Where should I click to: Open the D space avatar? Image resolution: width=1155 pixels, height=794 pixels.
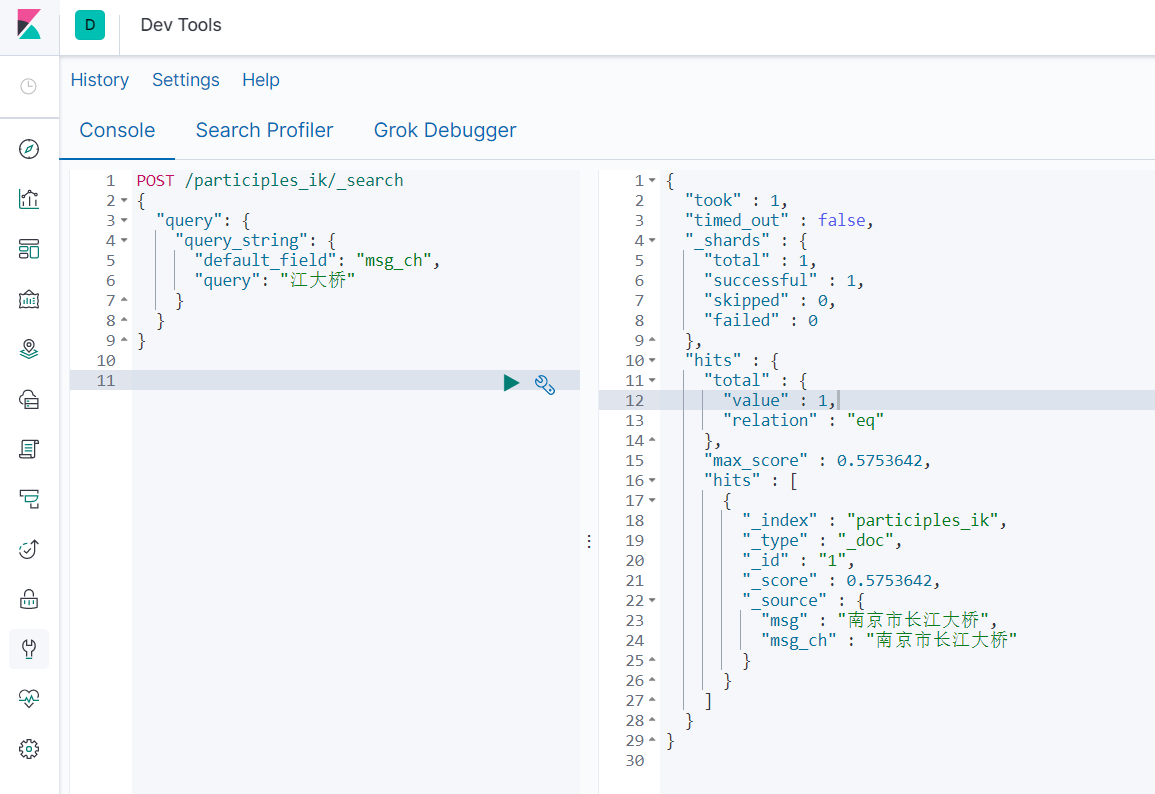coord(90,25)
